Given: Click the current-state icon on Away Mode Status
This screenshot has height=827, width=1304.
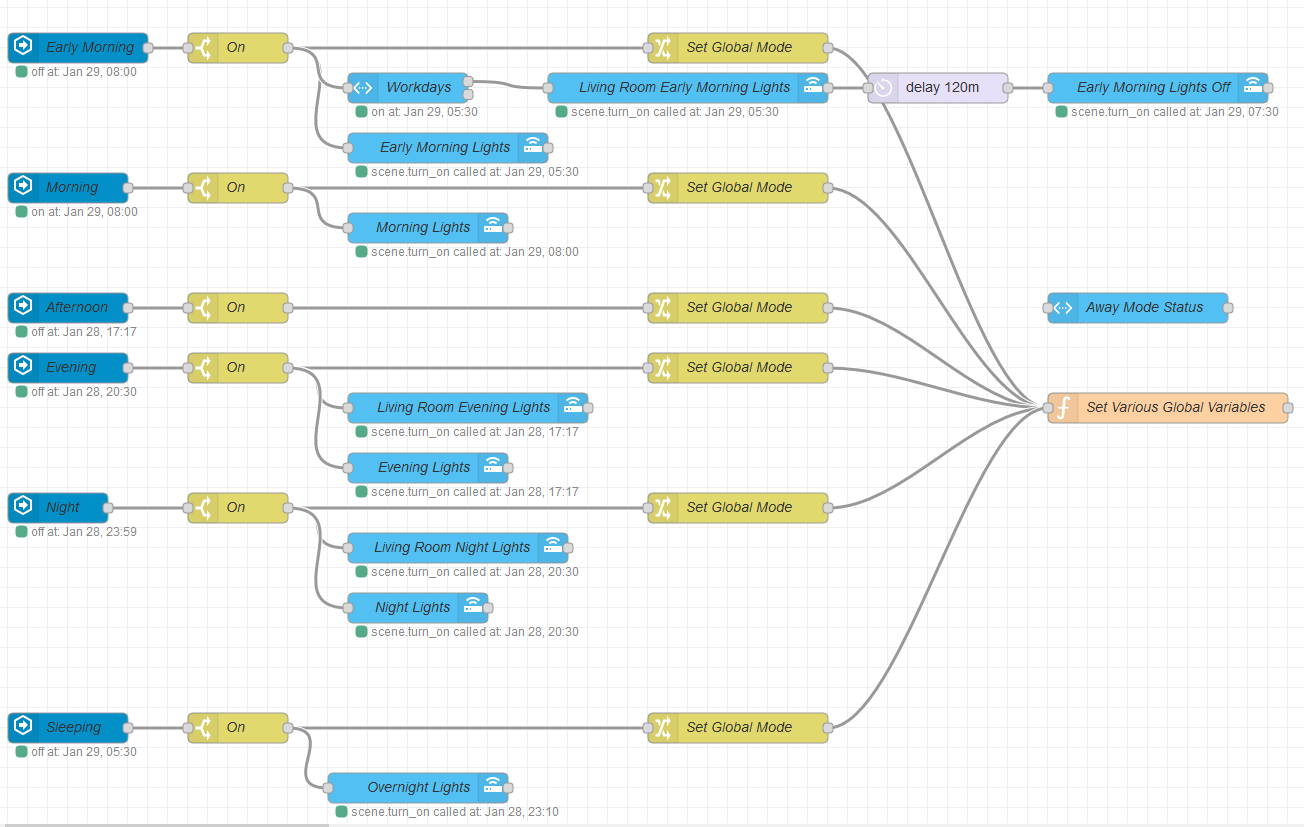Looking at the screenshot, I should 1063,307.
